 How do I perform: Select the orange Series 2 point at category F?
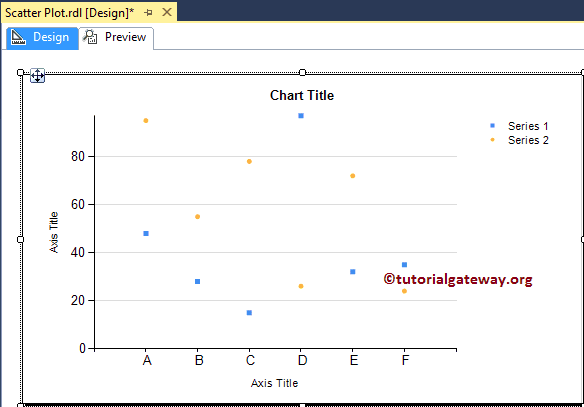404,291
